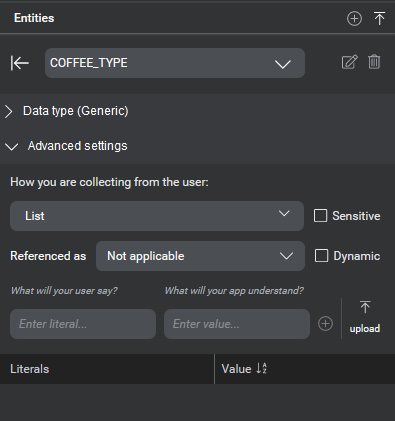Add a new entity with the plus icon
Screen dimensions: 395x421
[x=354, y=19]
